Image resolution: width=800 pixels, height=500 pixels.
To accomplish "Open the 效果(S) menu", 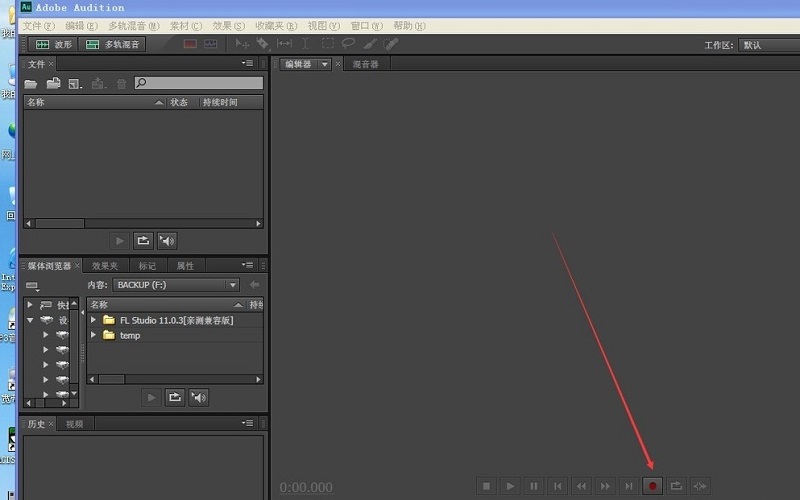I will pyautogui.click(x=229, y=26).
